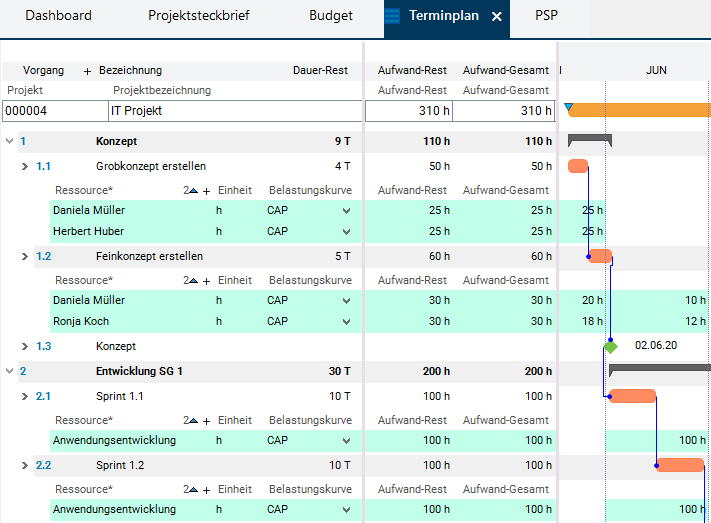
Task: Click the IT Projekt name field
Action: (x=232, y=111)
